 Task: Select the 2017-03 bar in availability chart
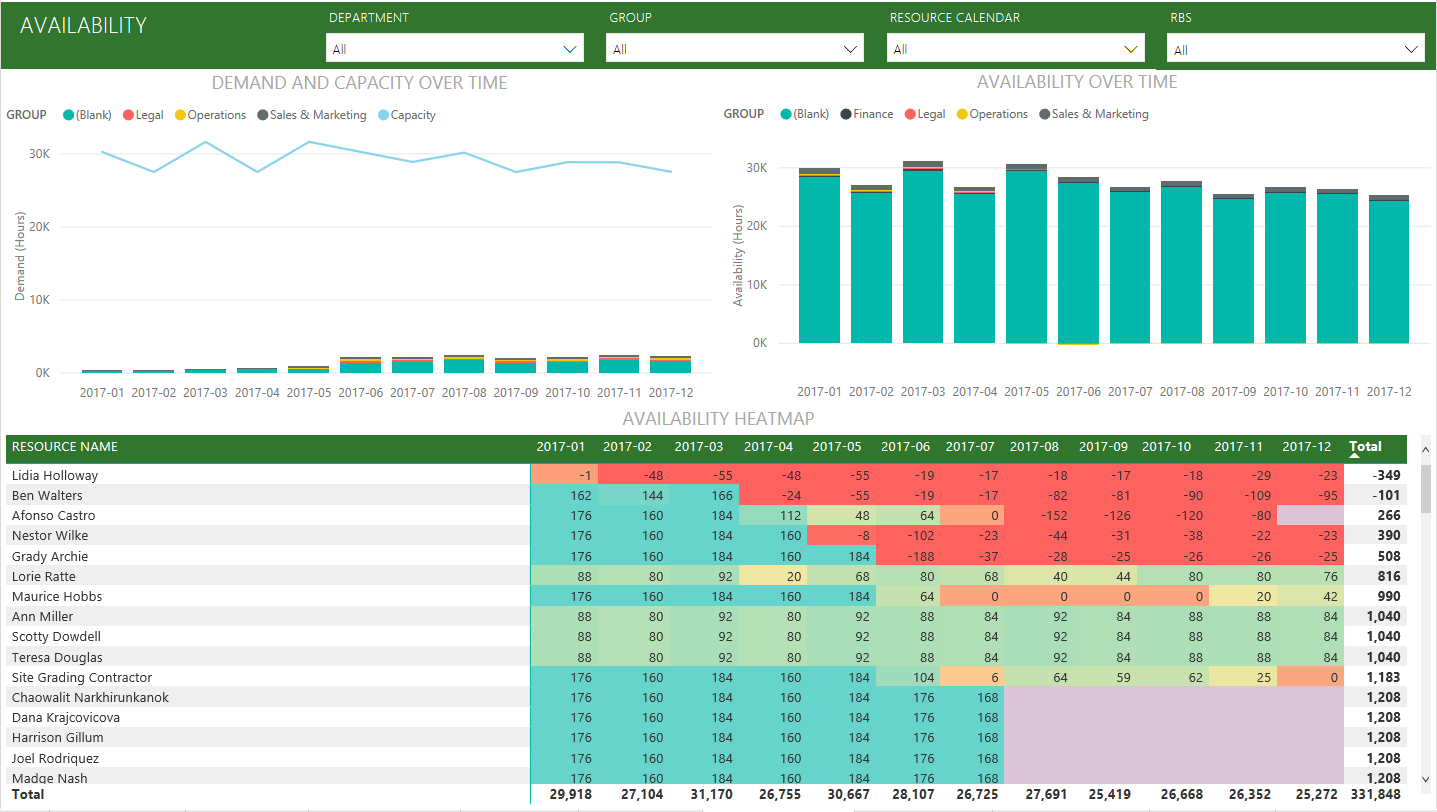(x=922, y=256)
